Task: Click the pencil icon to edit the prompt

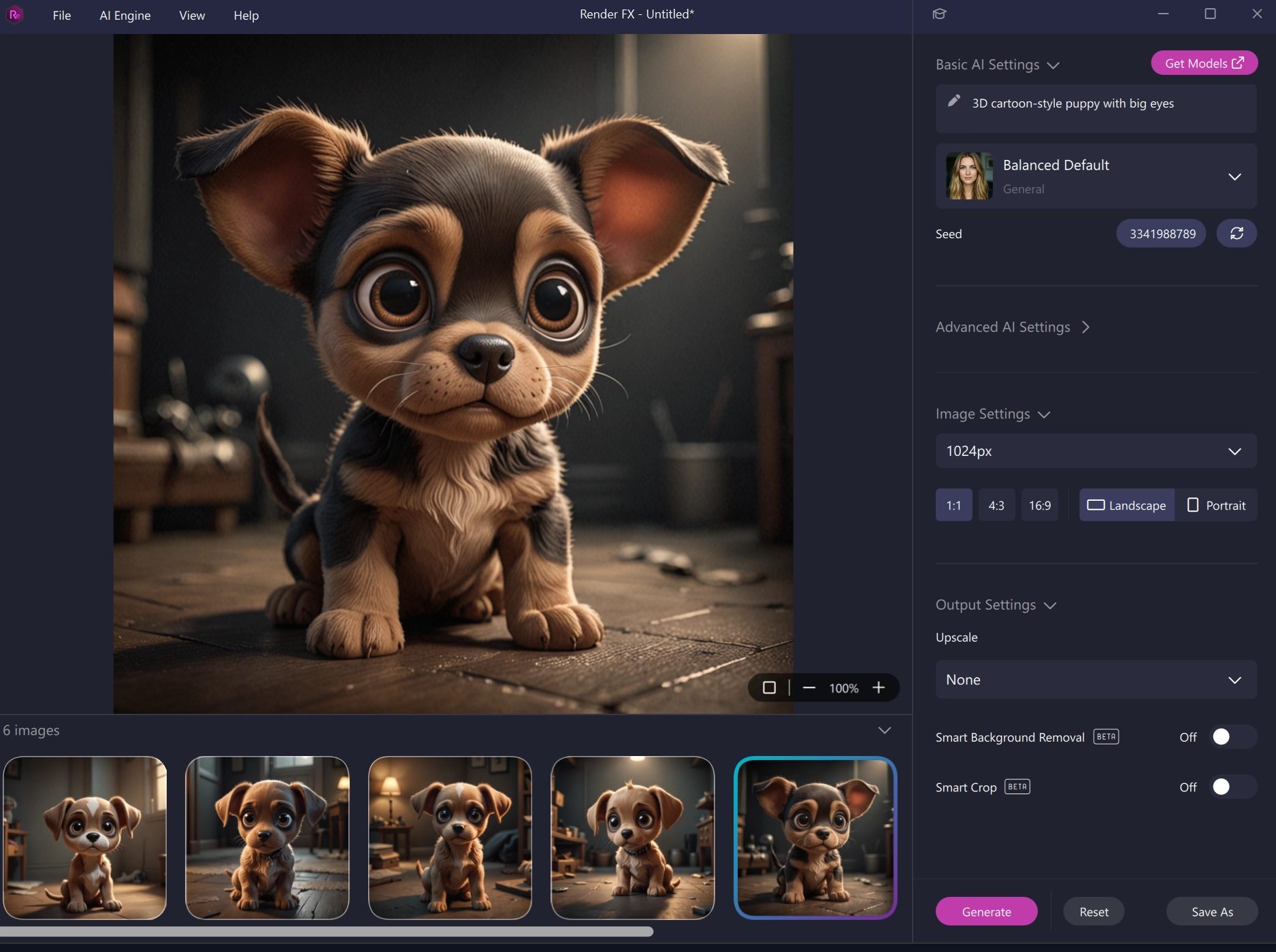Action: click(954, 102)
